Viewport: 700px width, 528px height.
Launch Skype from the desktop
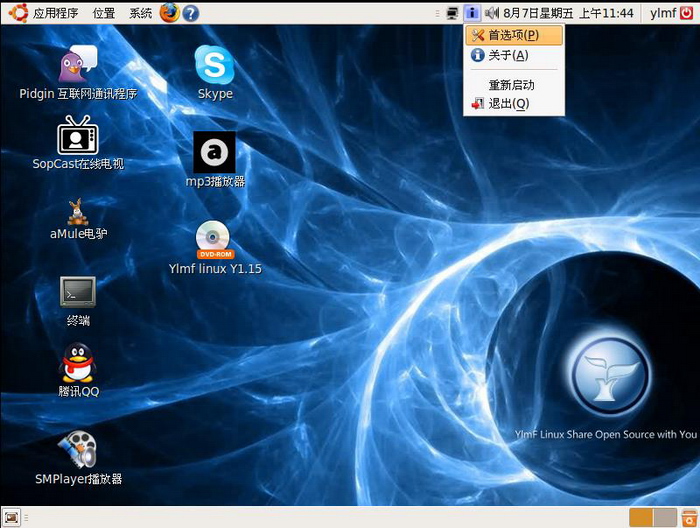coord(215,65)
